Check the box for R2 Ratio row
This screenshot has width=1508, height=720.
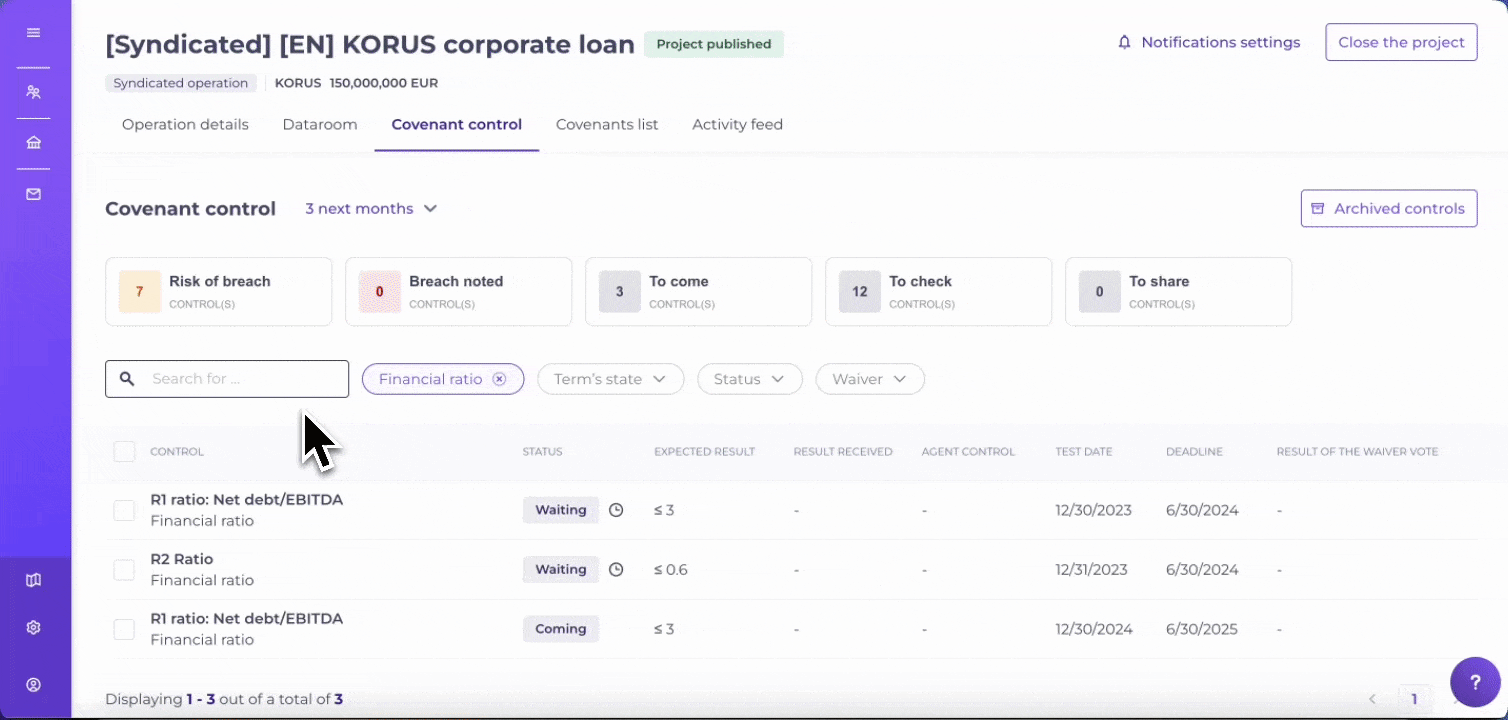coord(124,570)
